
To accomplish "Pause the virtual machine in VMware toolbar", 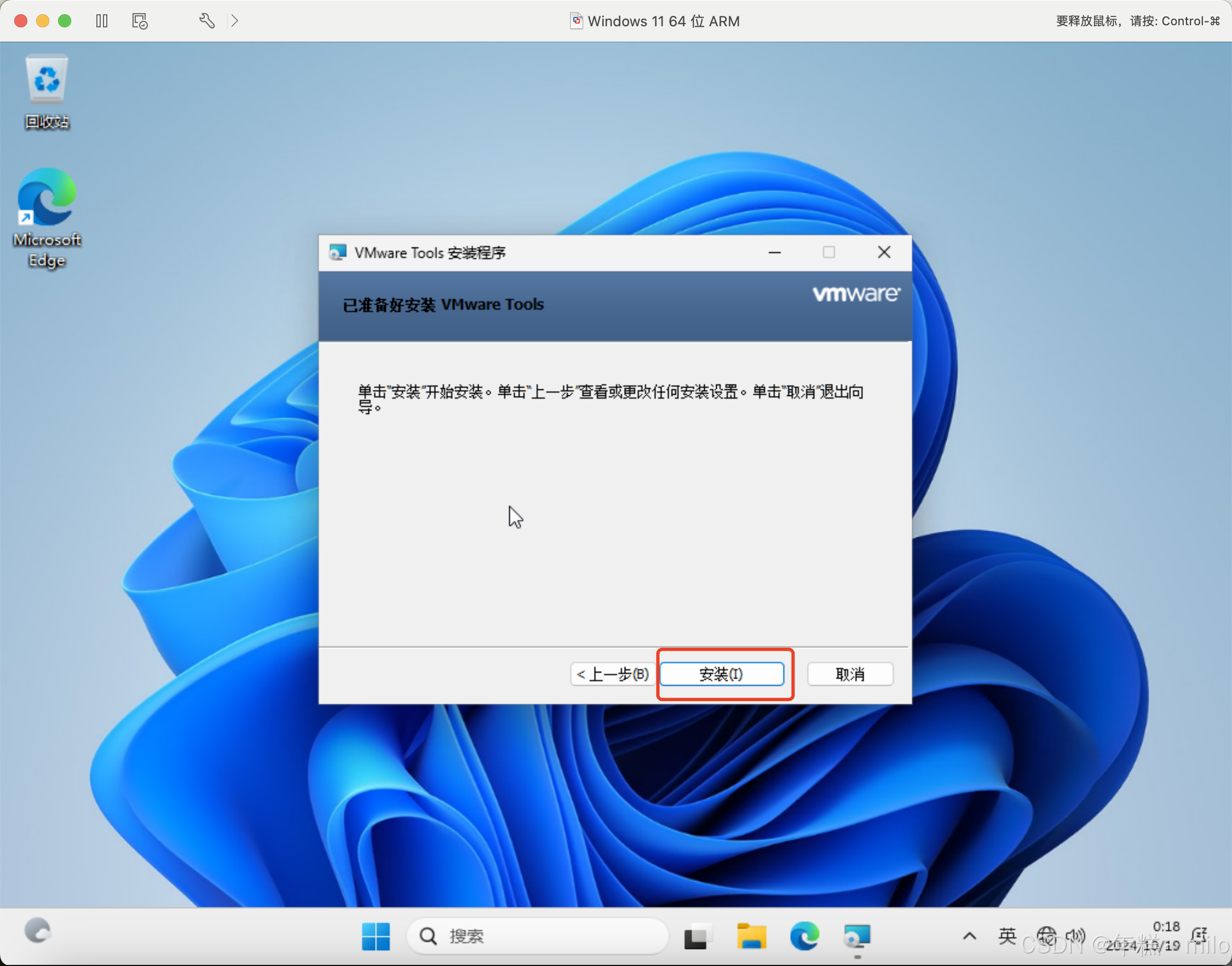I will [x=102, y=20].
